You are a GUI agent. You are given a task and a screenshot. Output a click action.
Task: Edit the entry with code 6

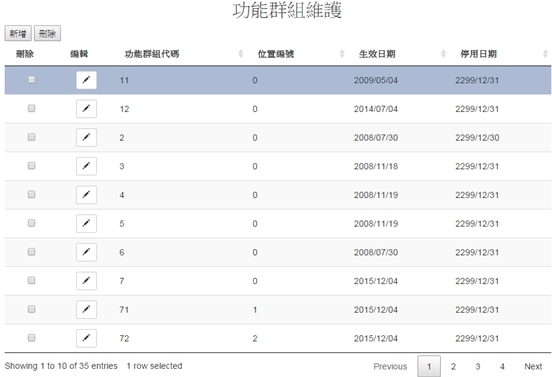86,252
